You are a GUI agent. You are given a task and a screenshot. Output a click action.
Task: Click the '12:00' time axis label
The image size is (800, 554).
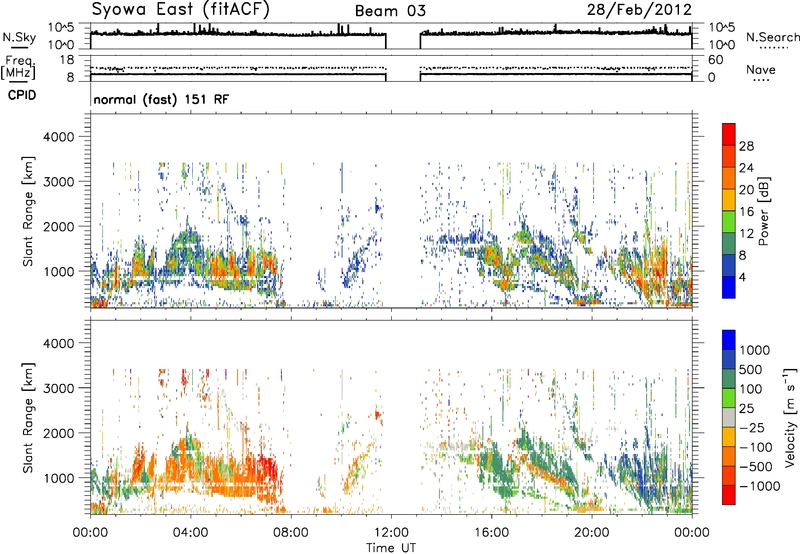coord(391,533)
